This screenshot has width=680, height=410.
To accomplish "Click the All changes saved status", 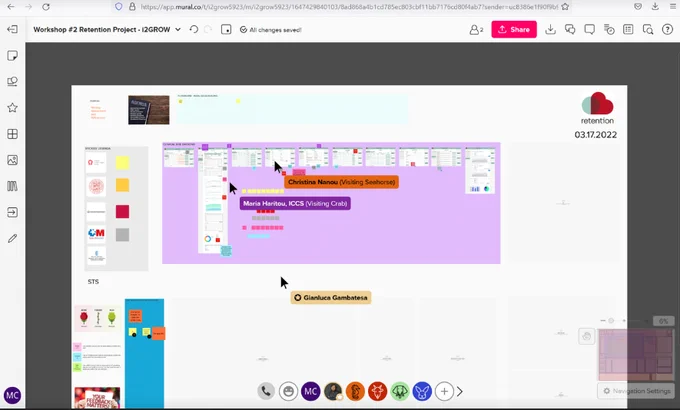I will [x=271, y=30].
